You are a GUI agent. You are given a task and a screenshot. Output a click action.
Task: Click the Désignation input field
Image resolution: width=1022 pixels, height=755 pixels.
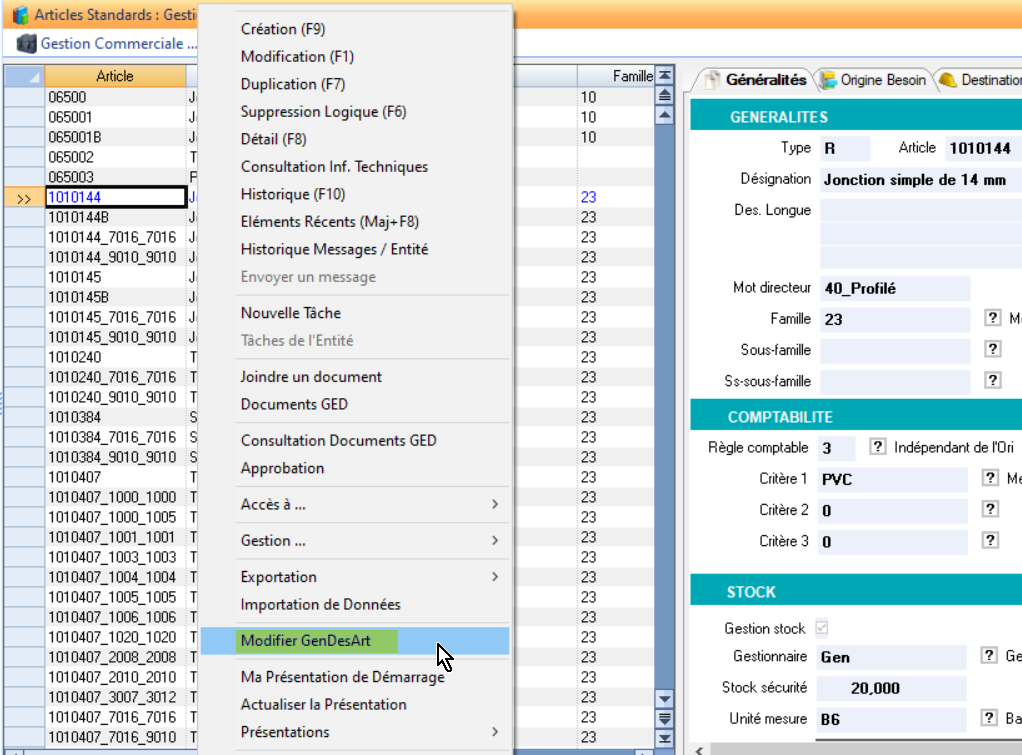pyautogui.click(x=918, y=180)
